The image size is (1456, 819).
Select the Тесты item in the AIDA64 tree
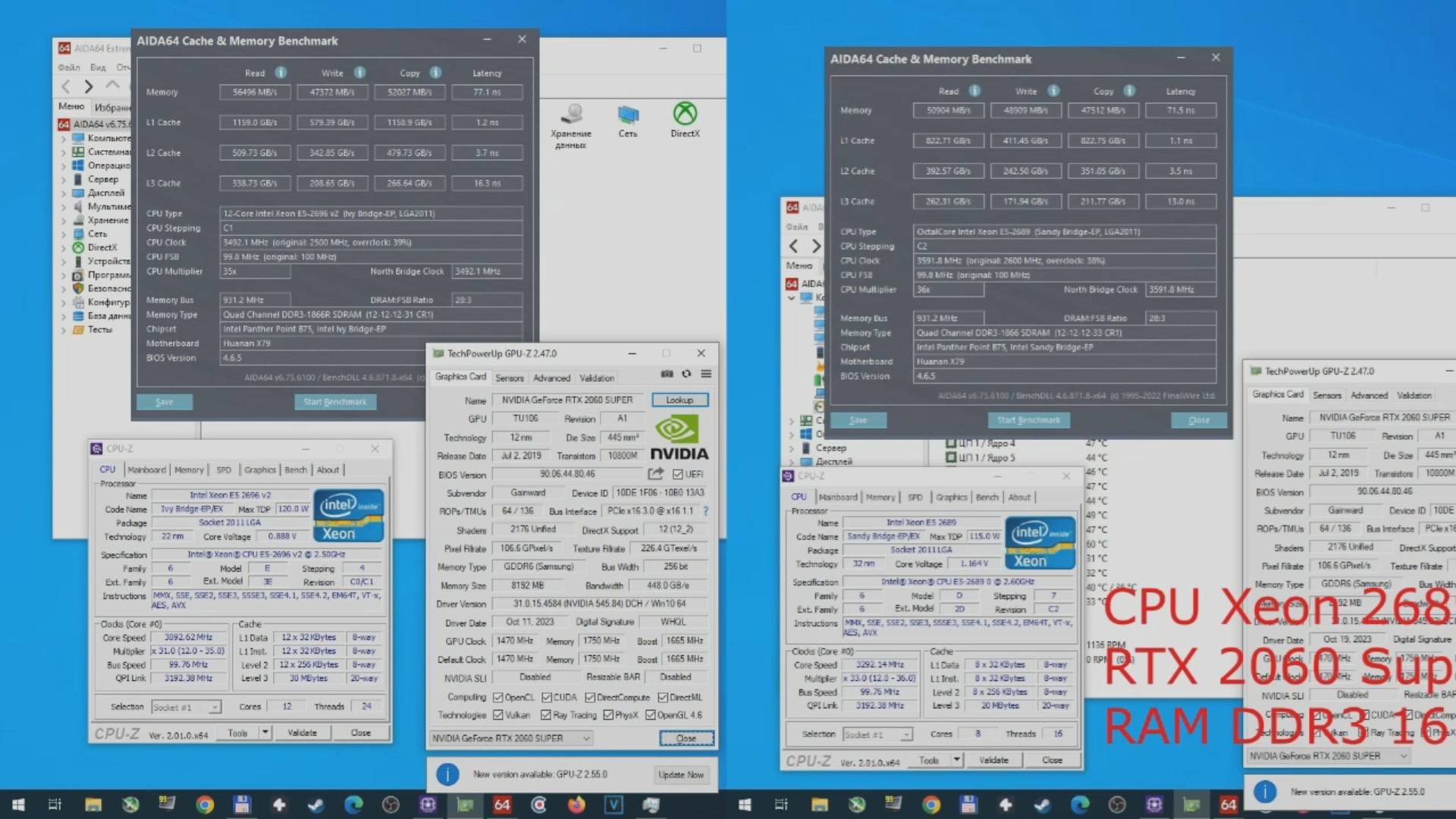pos(99,329)
